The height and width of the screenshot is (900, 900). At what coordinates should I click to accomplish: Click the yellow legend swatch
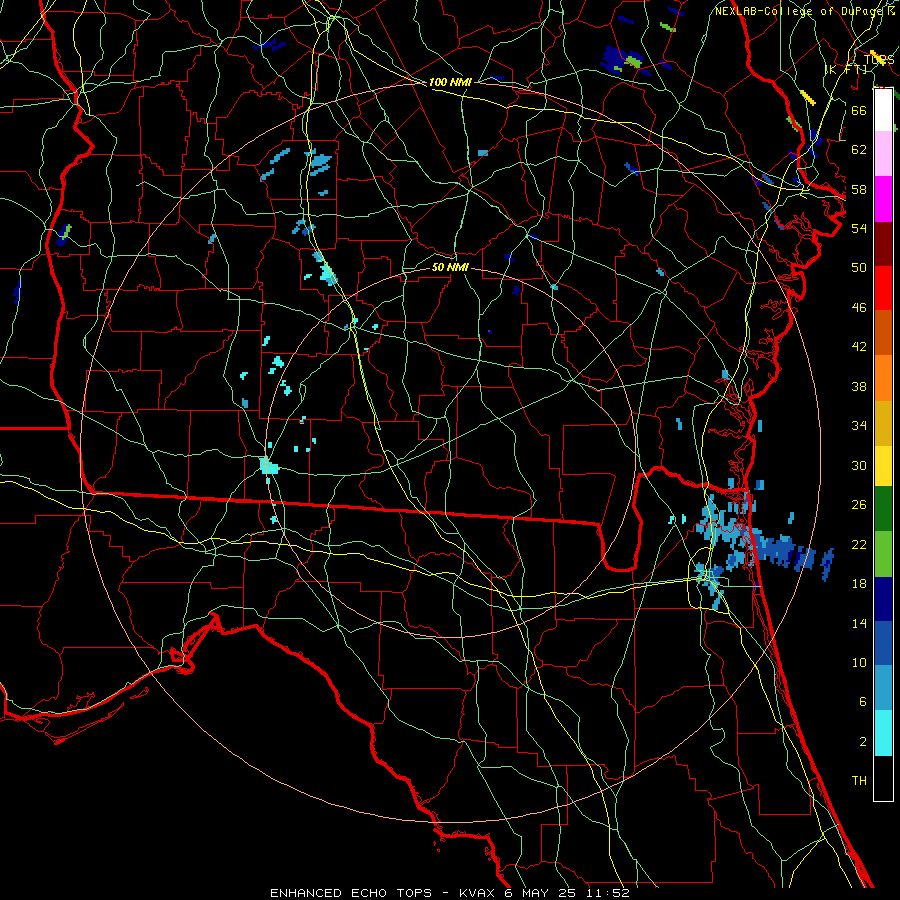click(x=883, y=465)
